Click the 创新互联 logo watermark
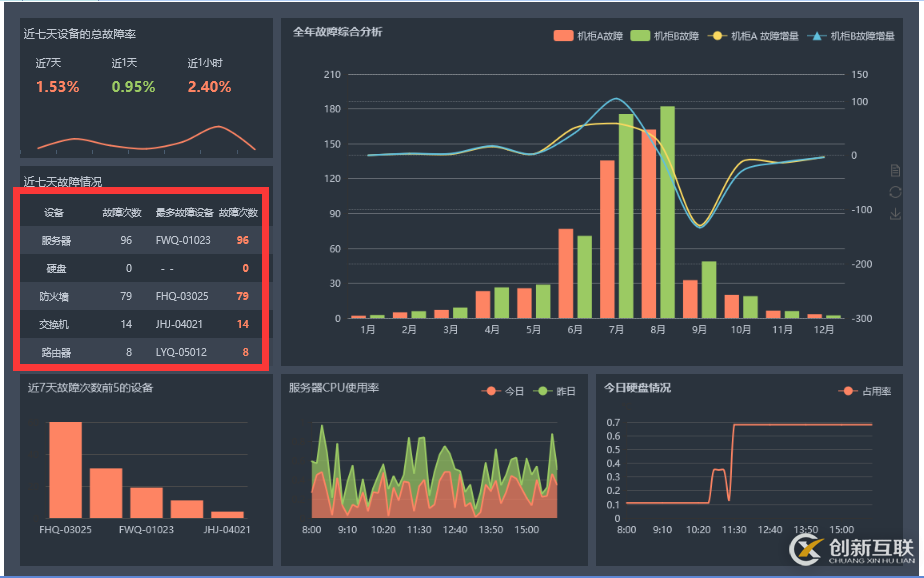The height and width of the screenshot is (578, 924). point(852,549)
